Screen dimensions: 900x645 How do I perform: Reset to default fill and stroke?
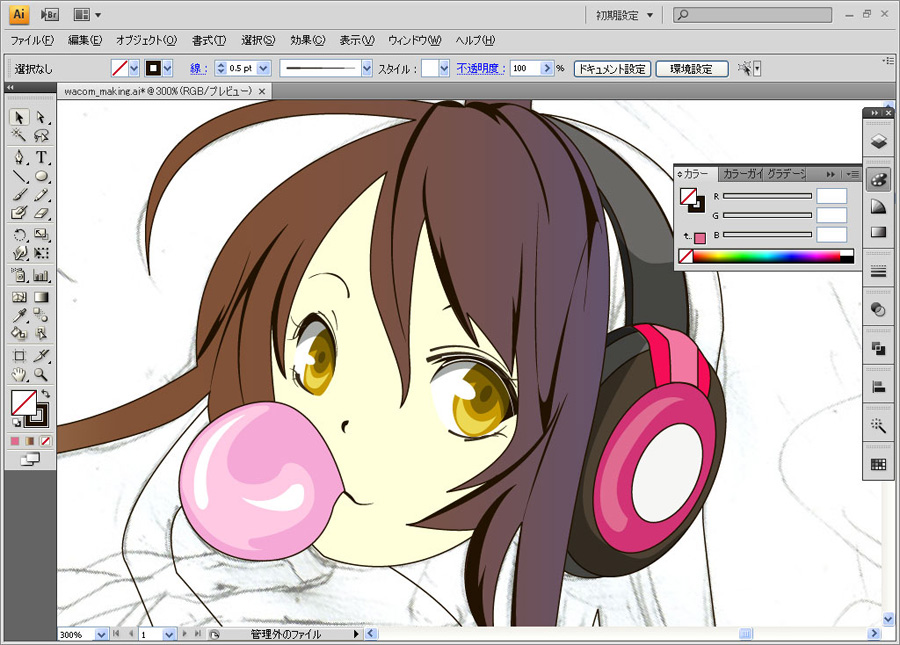point(16,423)
